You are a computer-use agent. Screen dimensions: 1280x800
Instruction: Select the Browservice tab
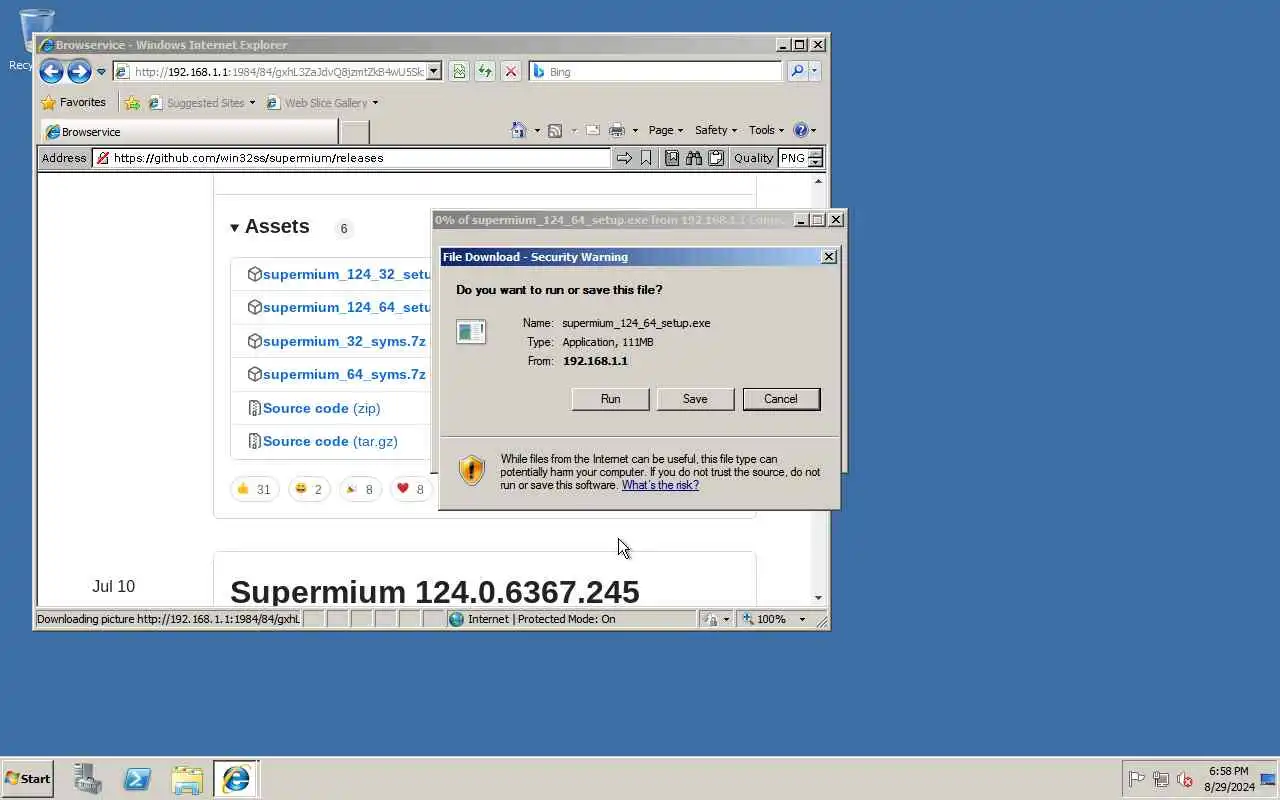(189, 131)
